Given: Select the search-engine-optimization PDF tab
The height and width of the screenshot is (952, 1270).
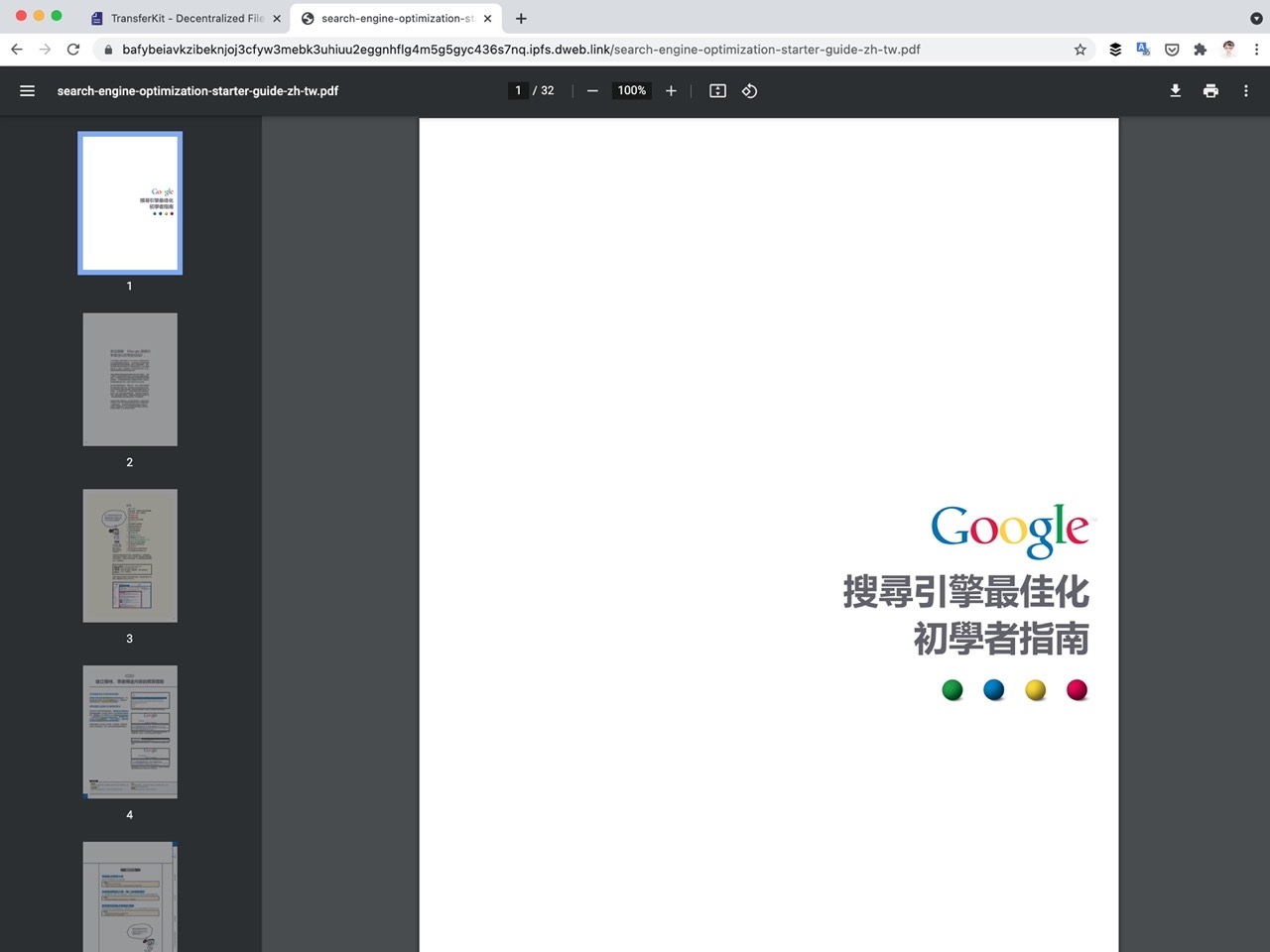Looking at the screenshot, I should (x=397, y=18).
